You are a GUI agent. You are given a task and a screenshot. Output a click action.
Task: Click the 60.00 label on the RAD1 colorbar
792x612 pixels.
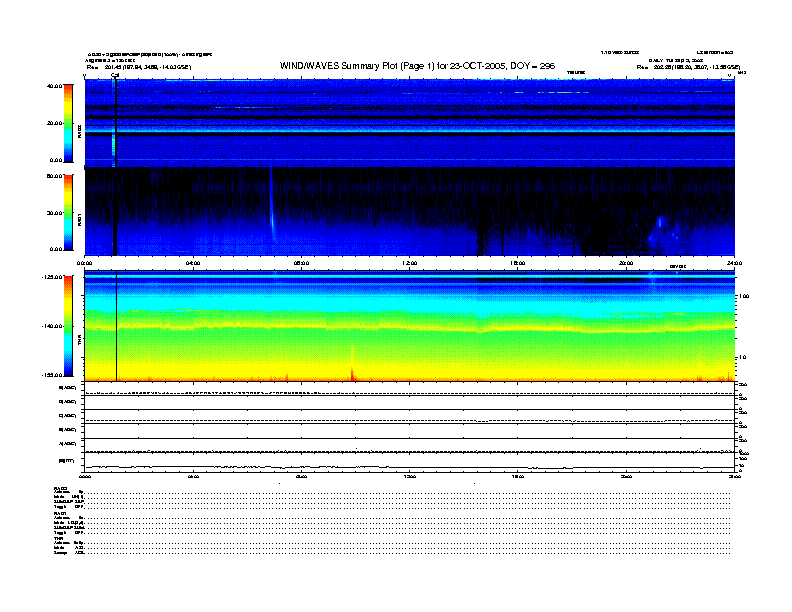(54, 176)
